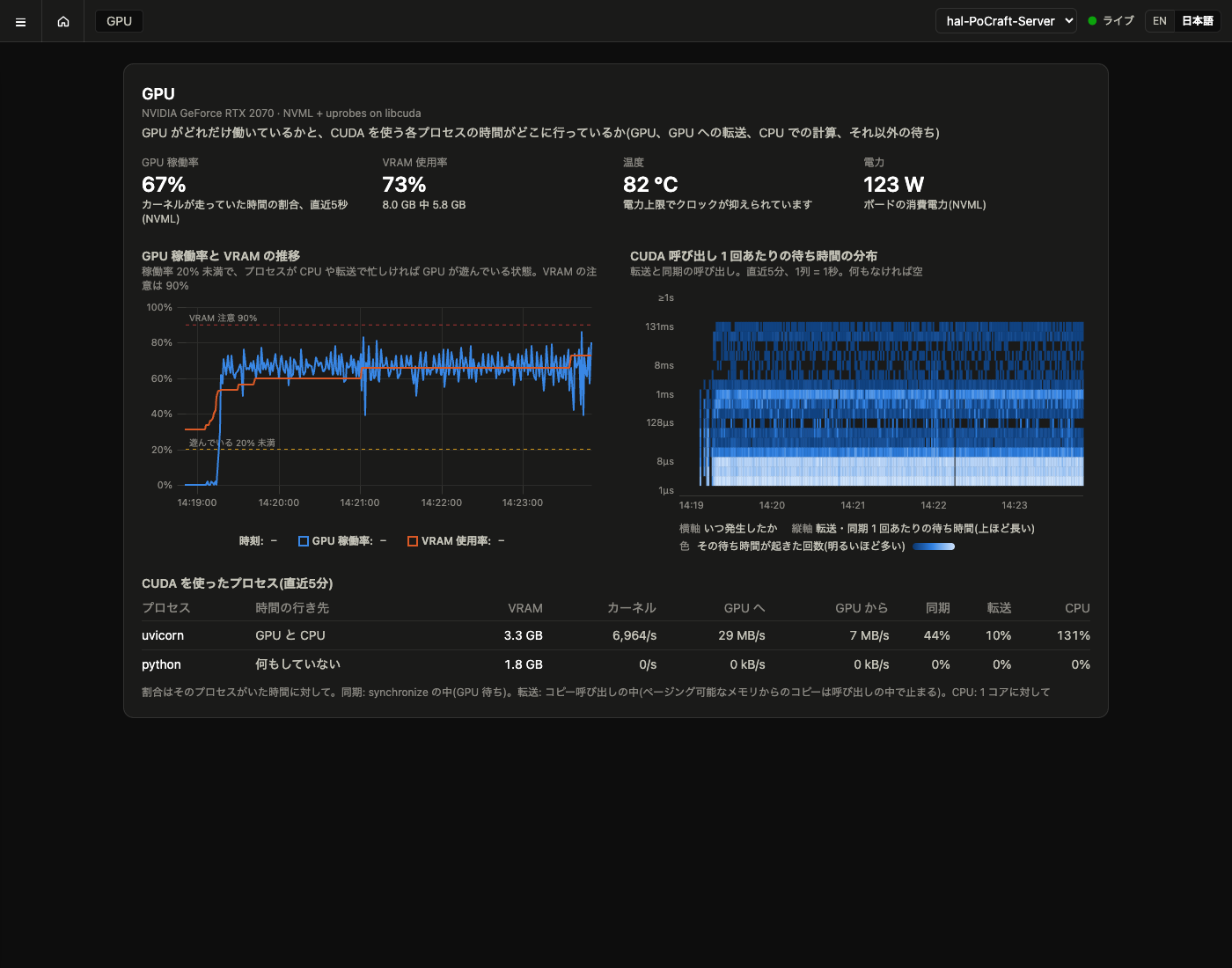Image resolution: width=1232 pixels, height=968 pixels.
Task: Click the 1.8 GB VRAM cell
Action: [524, 664]
